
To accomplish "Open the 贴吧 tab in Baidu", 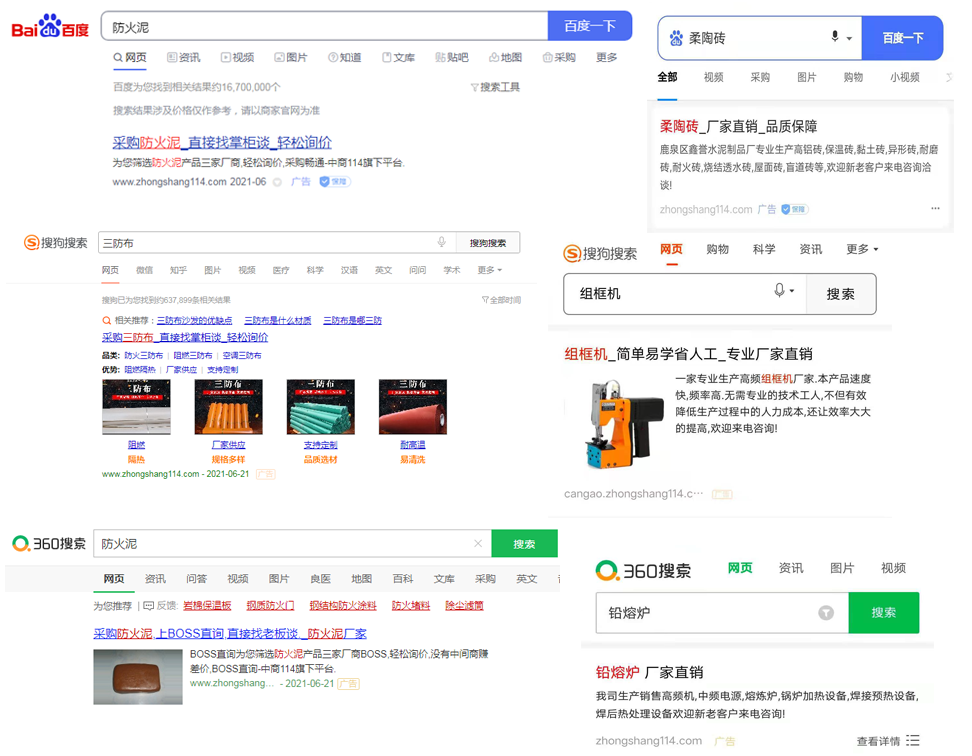I will point(451,58).
